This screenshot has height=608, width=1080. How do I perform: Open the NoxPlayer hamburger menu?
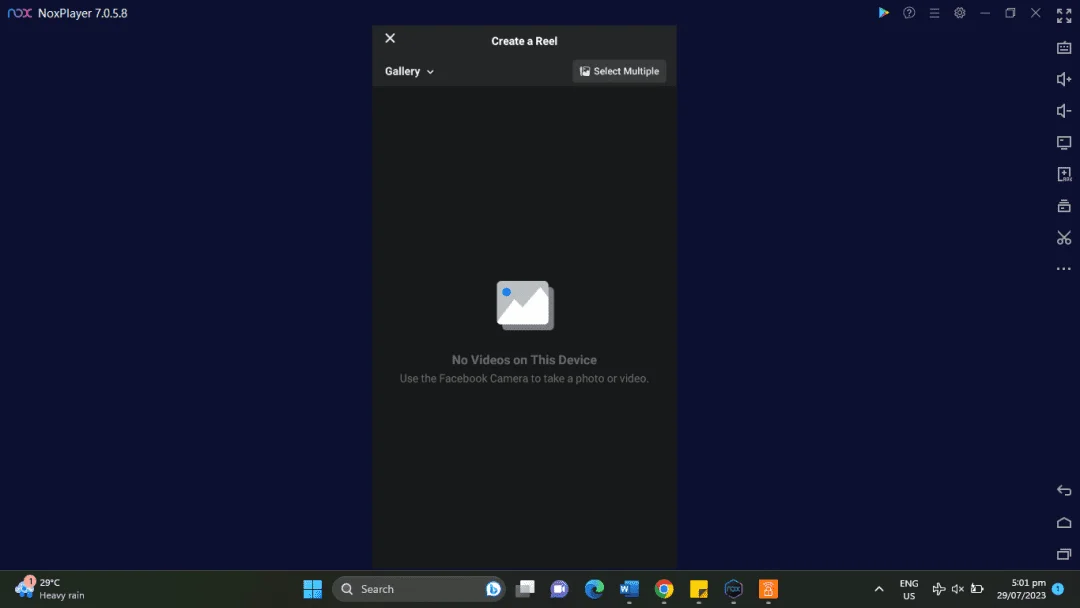[x=934, y=12]
